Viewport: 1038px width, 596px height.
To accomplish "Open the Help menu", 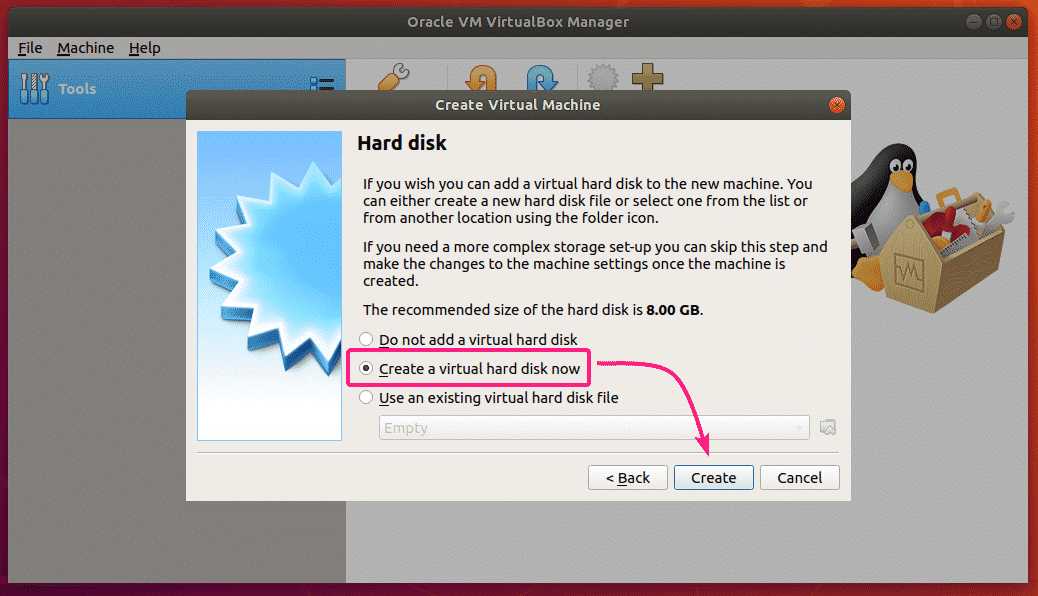I will click(x=144, y=48).
